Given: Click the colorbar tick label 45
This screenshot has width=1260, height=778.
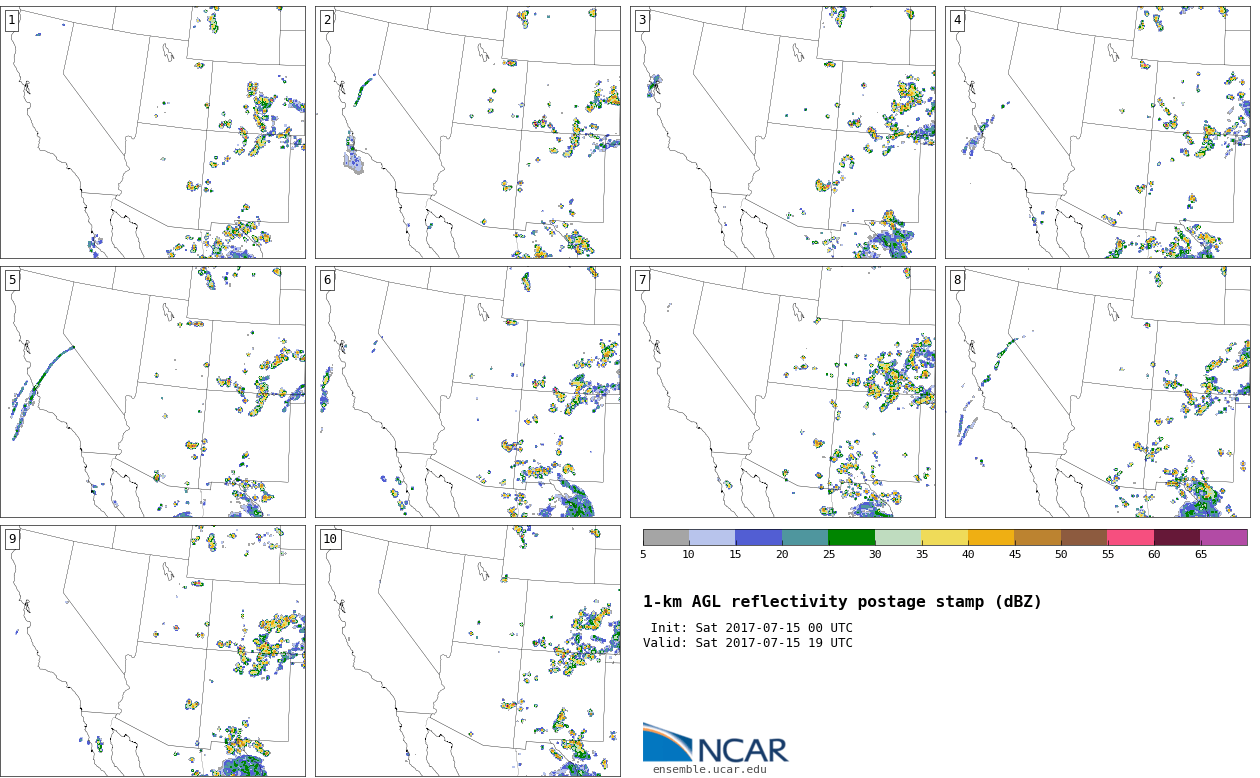Looking at the screenshot, I should pos(1015,555).
